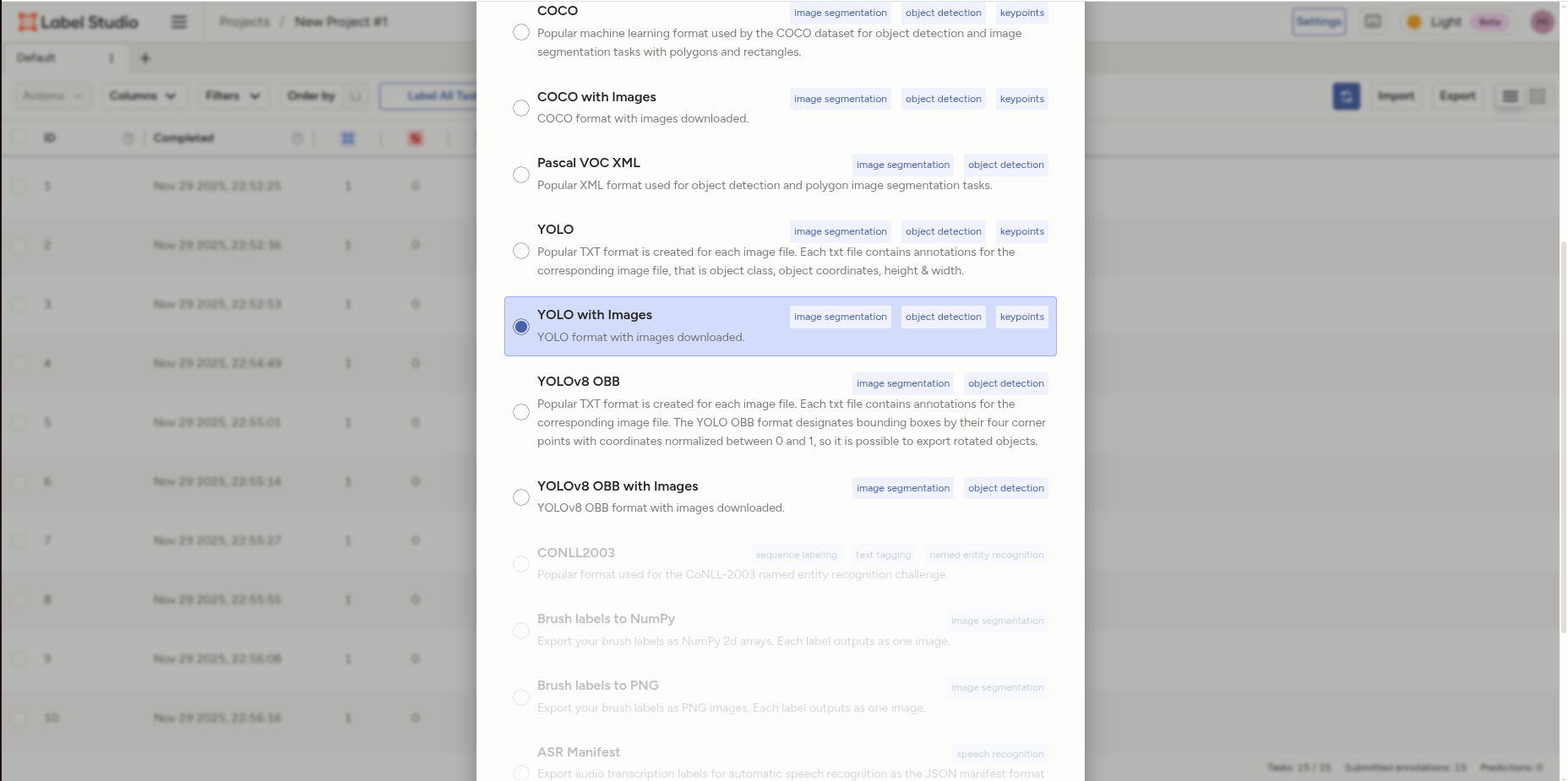Click the sun icon for Light theme
Viewport: 1568px width, 781px height.
pyautogui.click(x=1414, y=22)
